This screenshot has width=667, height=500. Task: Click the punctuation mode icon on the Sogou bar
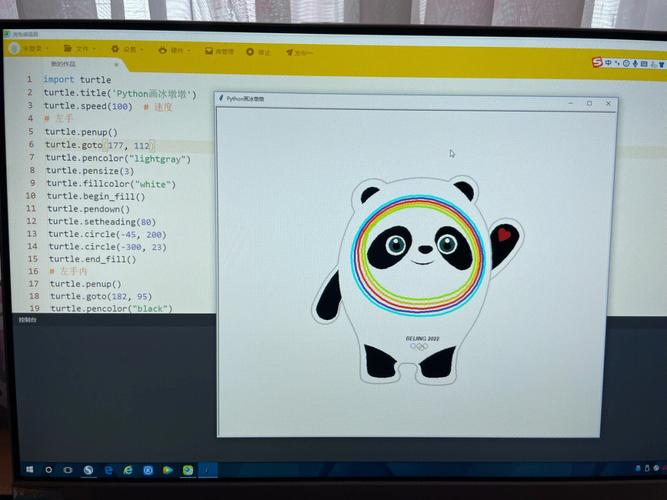pyautogui.click(x=617, y=63)
